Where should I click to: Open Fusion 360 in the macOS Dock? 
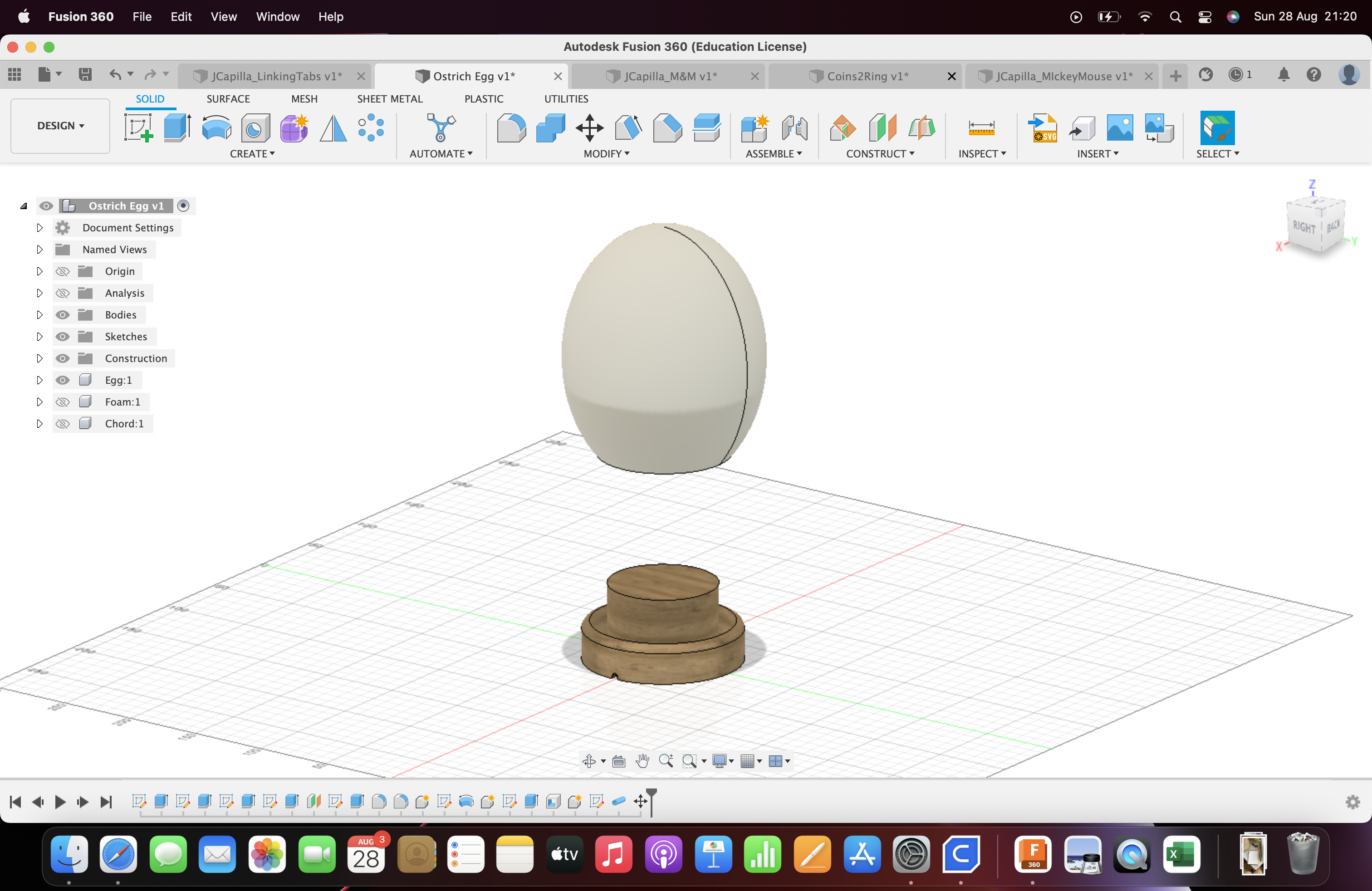(x=1033, y=855)
